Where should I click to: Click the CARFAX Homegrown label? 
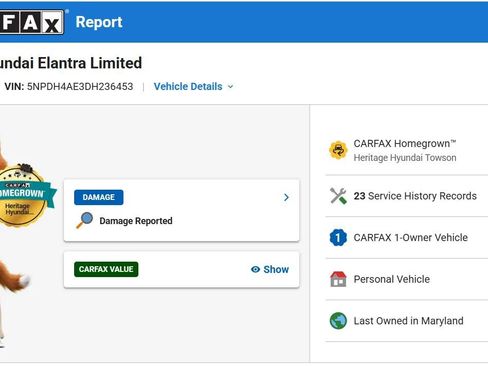(405, 144)
